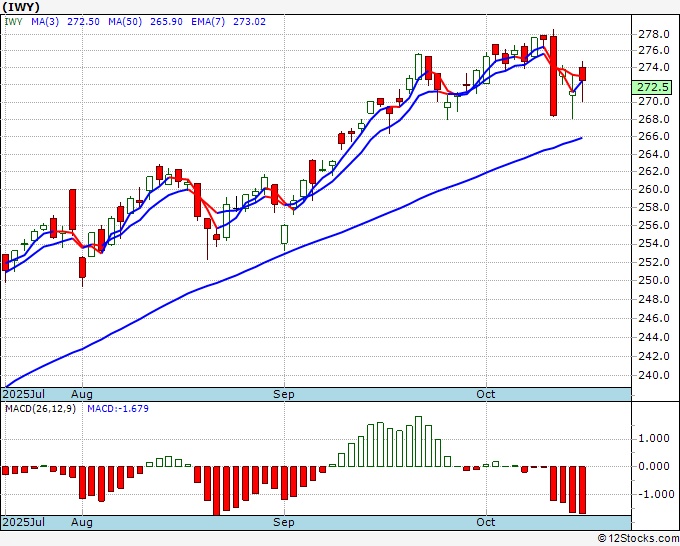Click the 250.0 price axis label
Screen dimensions: 680x546
(654, 280)
